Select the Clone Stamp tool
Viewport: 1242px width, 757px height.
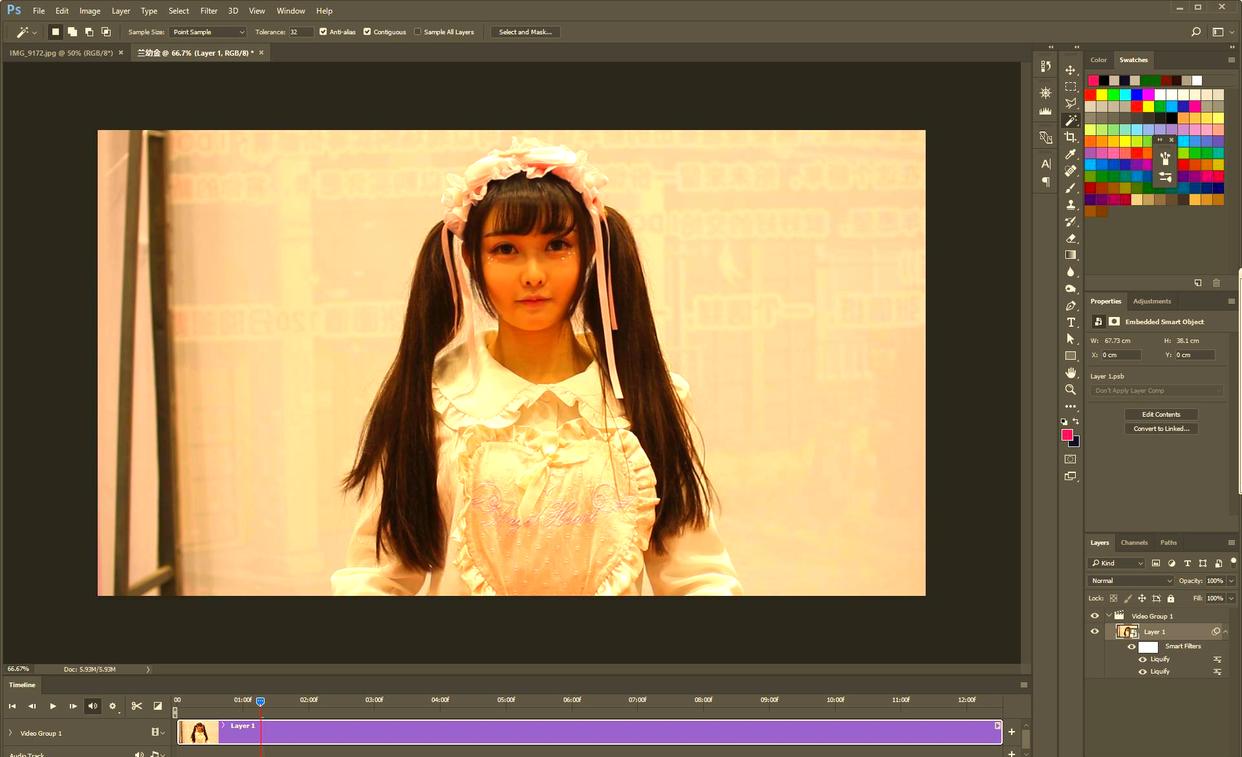pyautogui.click(x=1070, y=205)
